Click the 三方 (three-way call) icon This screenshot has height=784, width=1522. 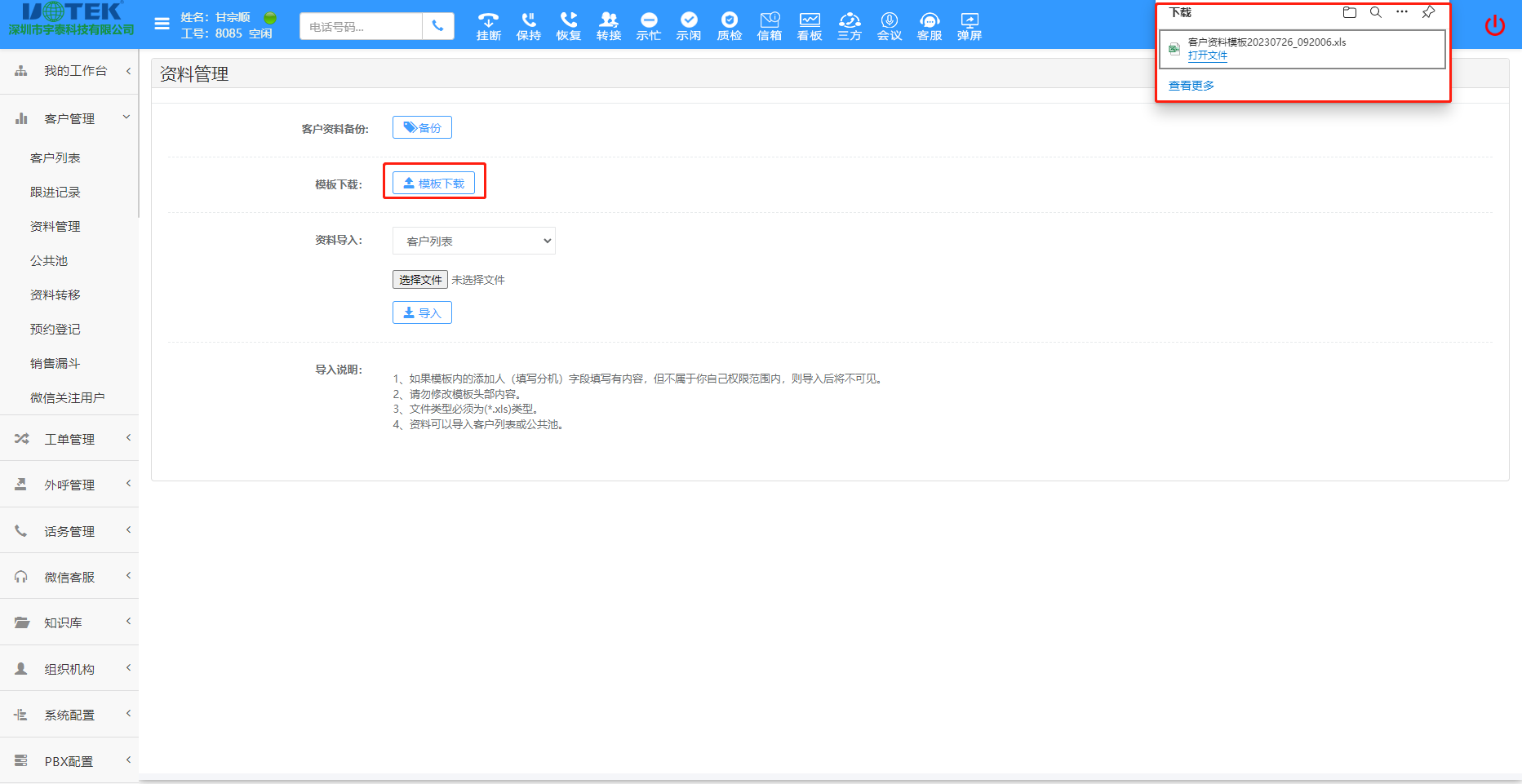849,24
